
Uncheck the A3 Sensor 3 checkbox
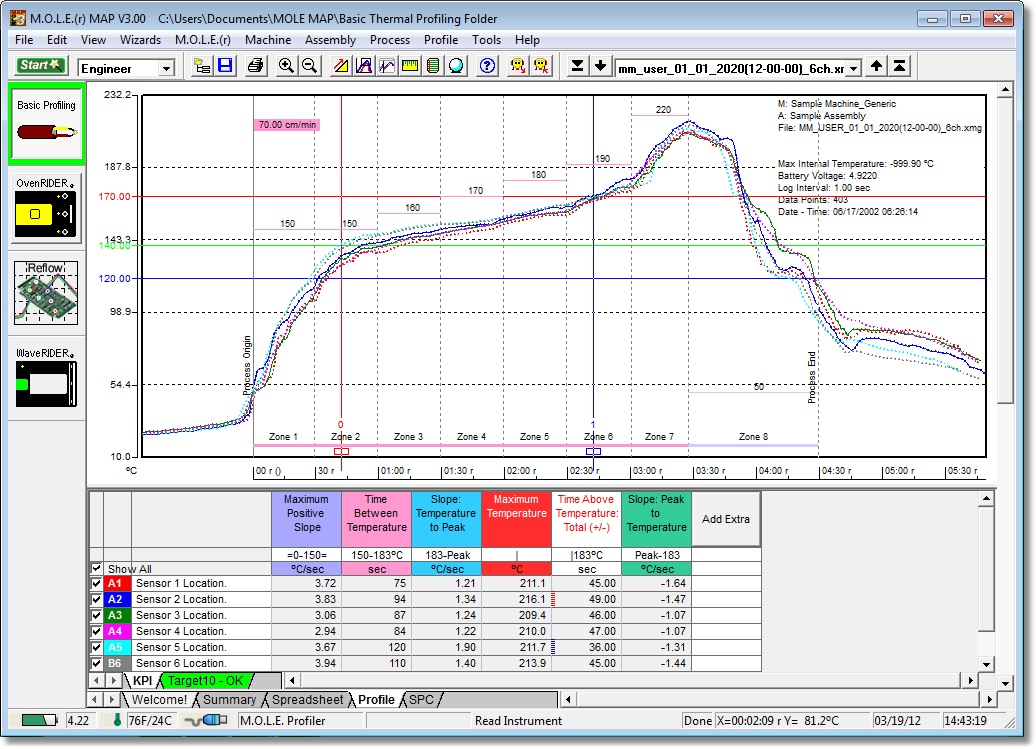[96, 615]
